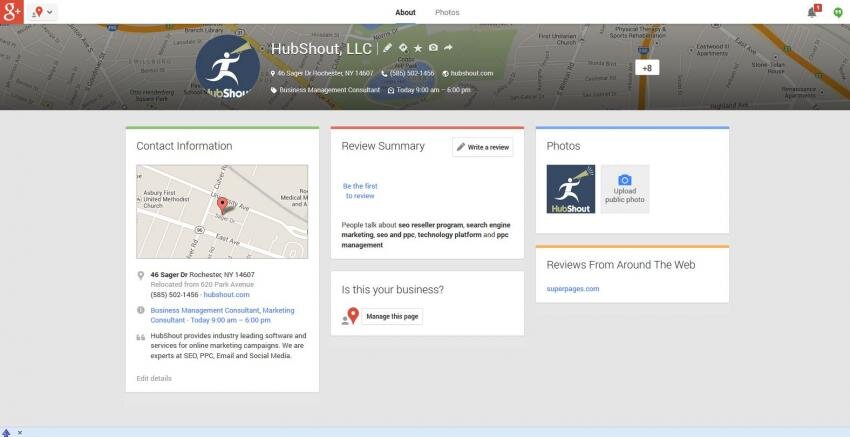Click the Contact Information map preview
The image size is (850, 437).
pos(222,211)
